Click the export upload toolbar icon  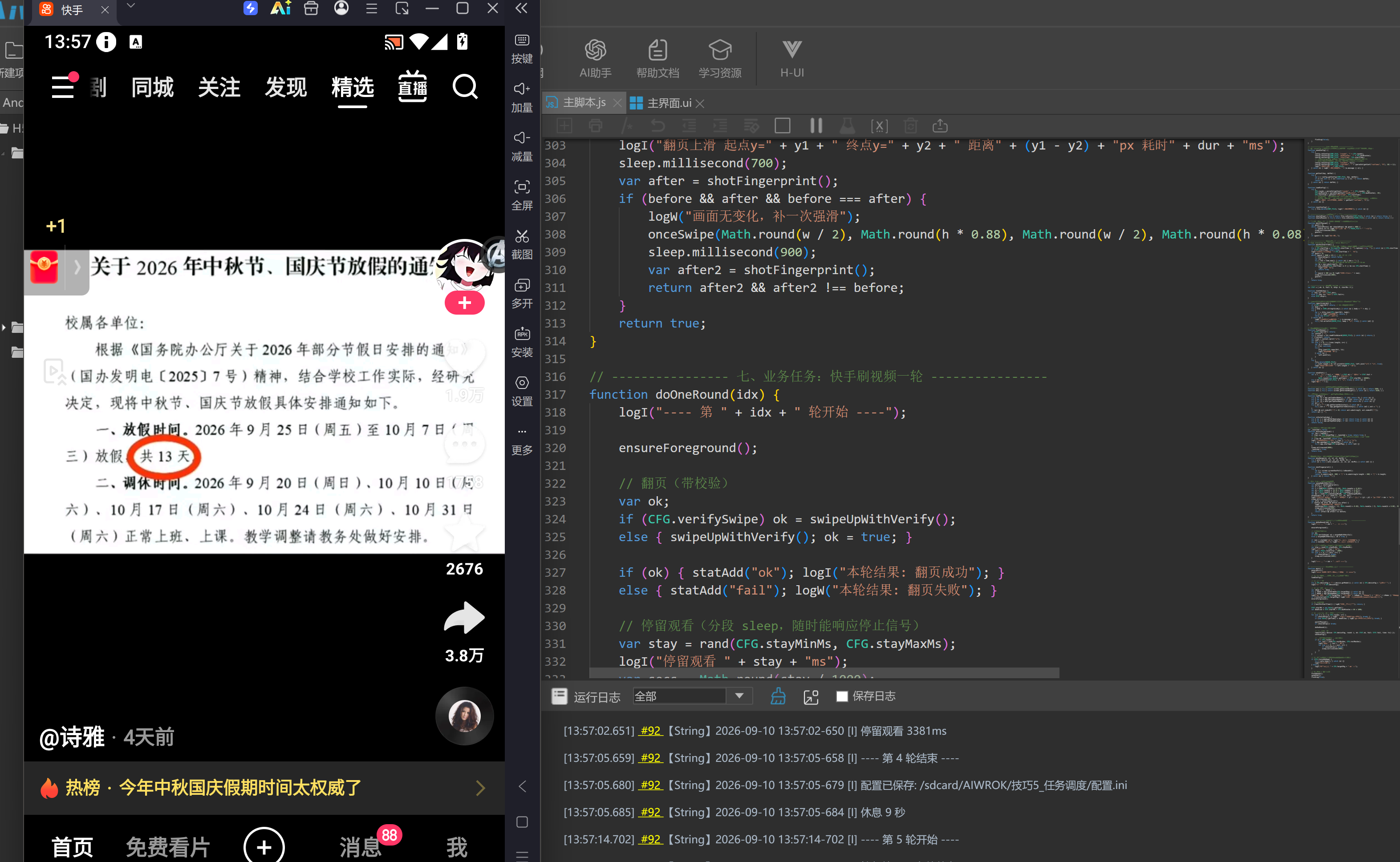point(940,125)
